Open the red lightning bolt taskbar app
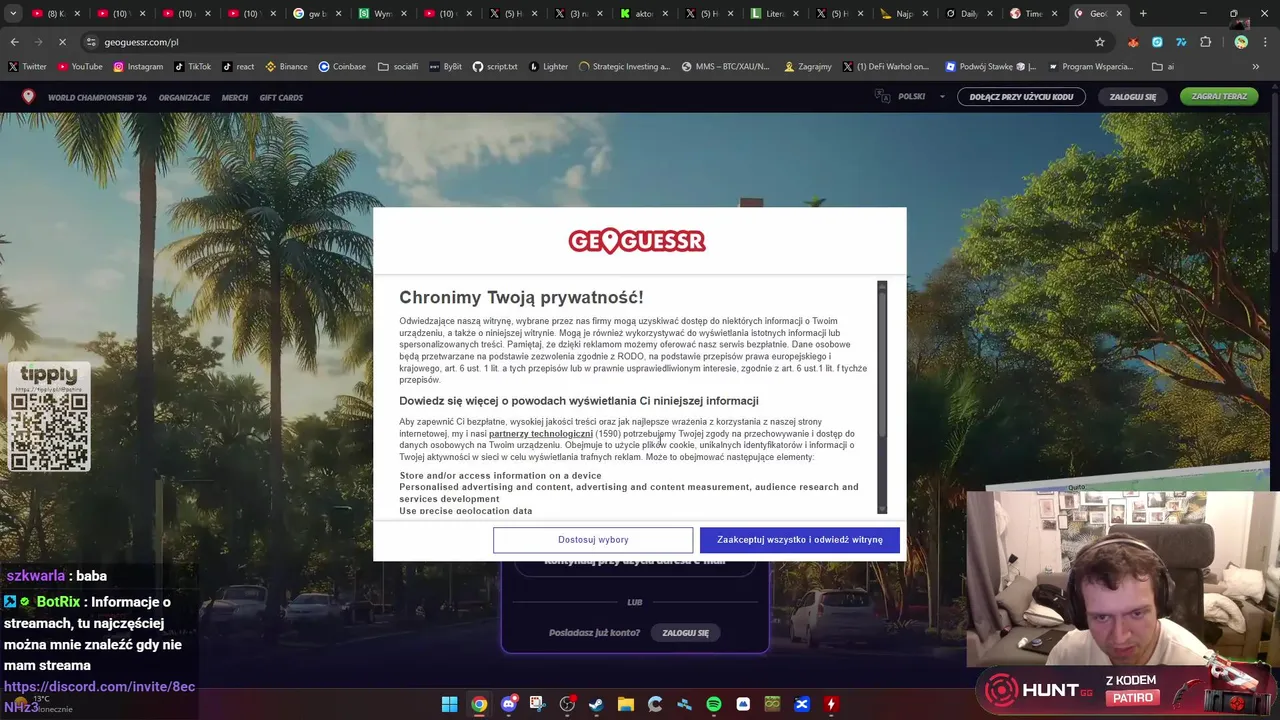This screenshot has height=720, width=1280. 831,704
